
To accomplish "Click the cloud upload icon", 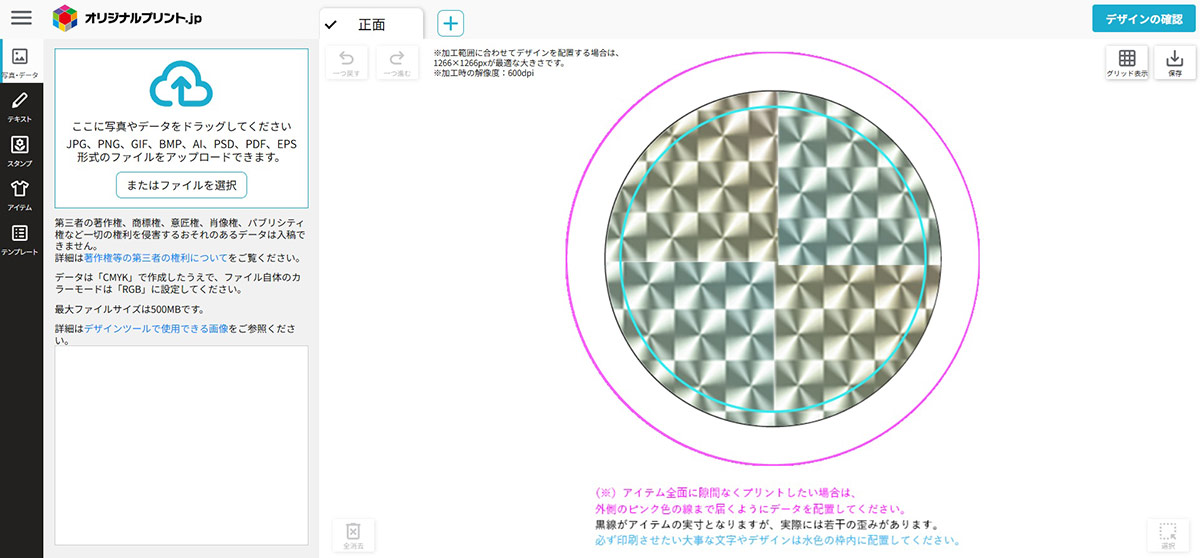I will click(x=181, y=86).
